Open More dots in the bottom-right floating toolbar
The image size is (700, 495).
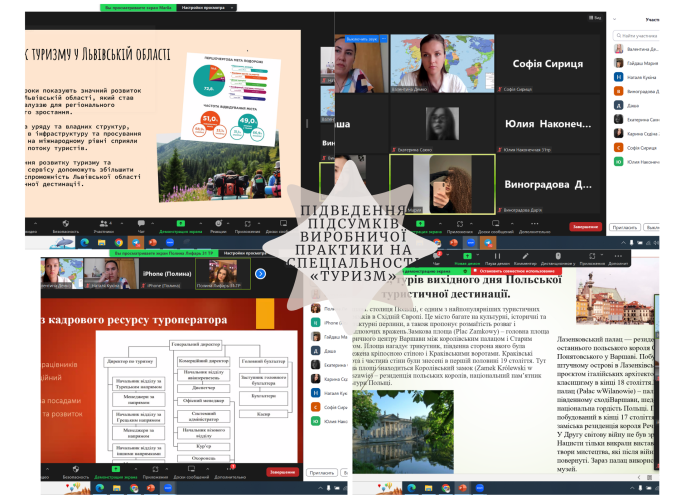point(618,258)
